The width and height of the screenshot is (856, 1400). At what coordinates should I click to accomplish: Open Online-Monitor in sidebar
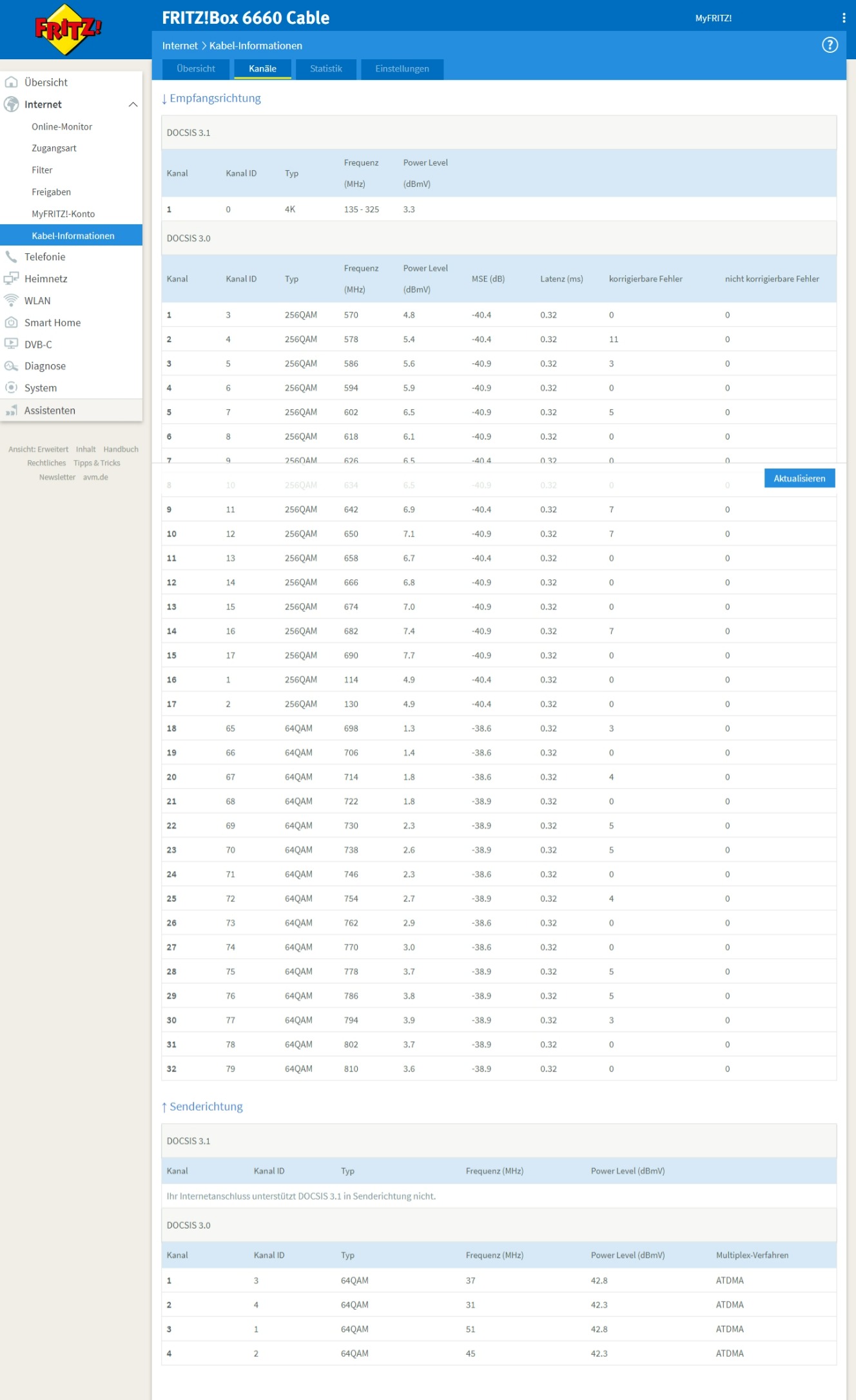(62, 127)
